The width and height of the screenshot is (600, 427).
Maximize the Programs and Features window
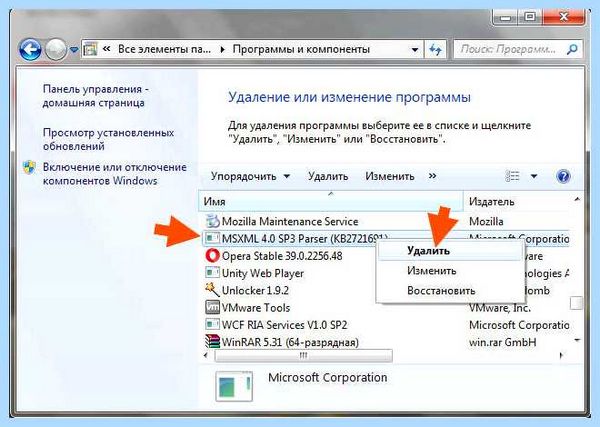coord(530,17)
